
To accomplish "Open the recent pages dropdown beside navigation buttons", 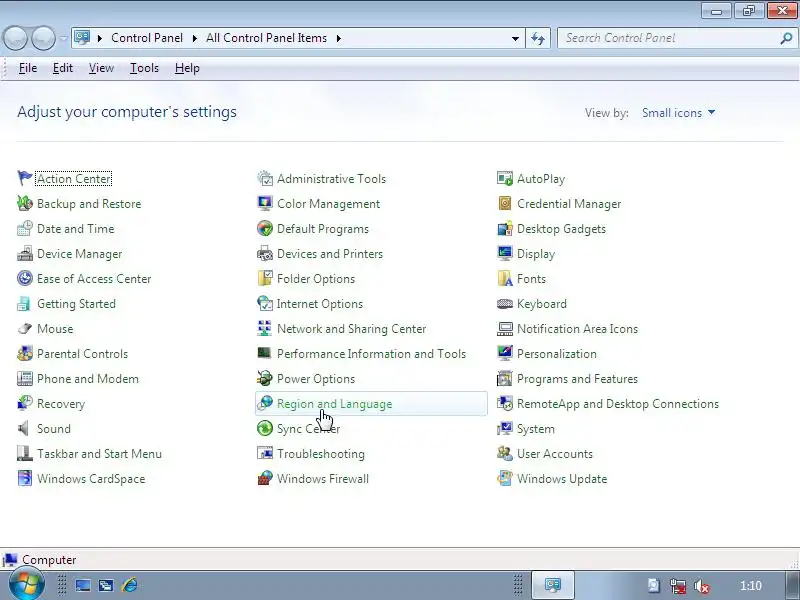I will coord(63,38).
